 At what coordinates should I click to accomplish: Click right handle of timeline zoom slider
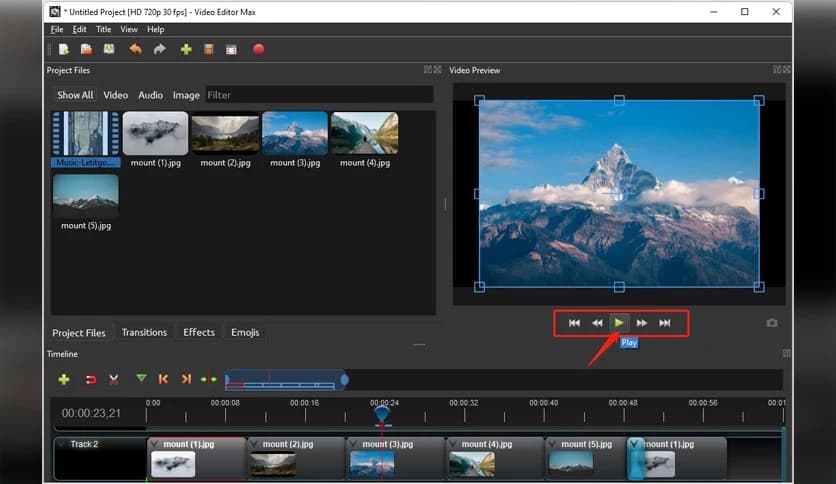344,380
